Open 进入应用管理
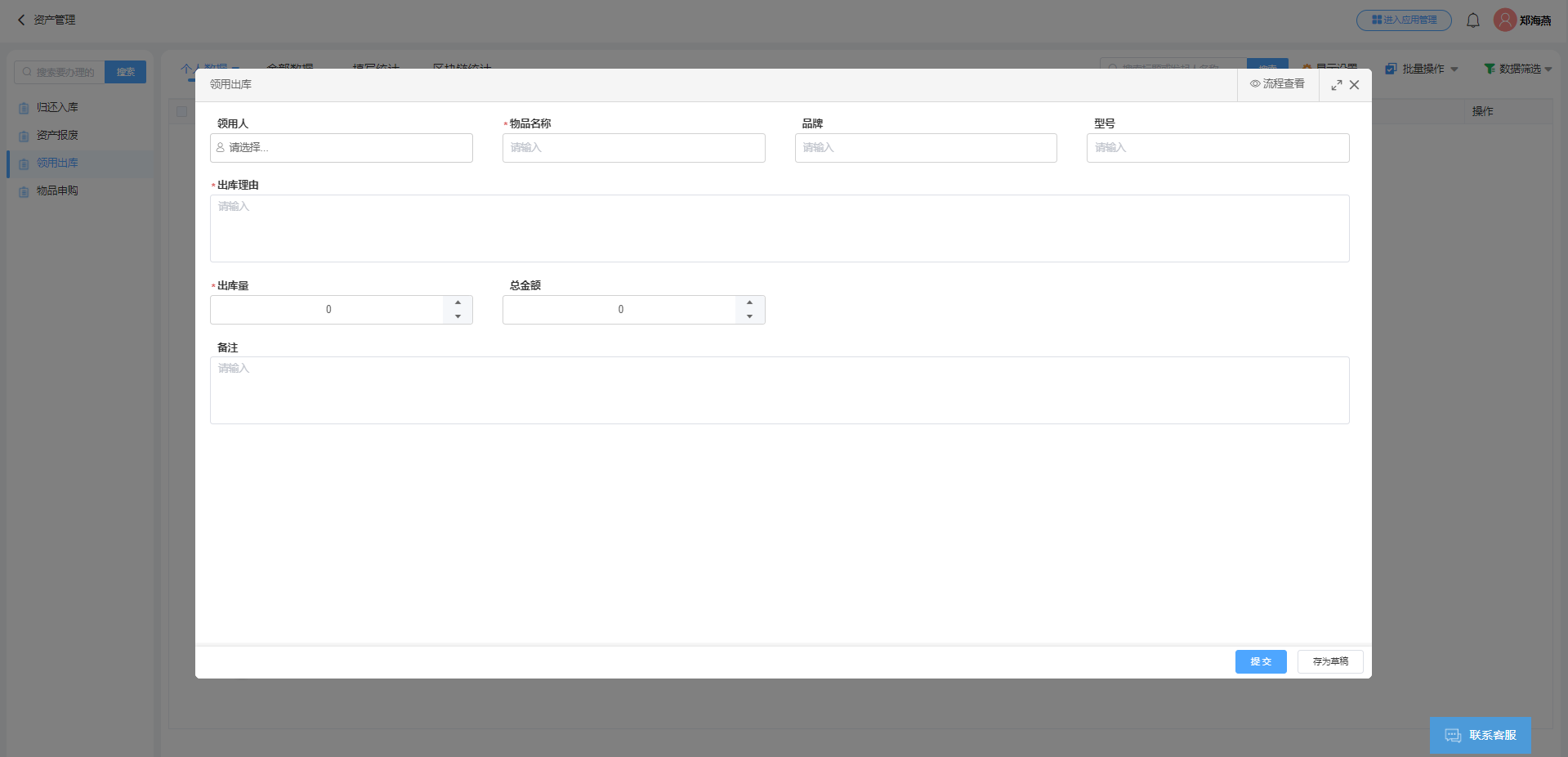1568x757 pixels. pos(1403,20)
